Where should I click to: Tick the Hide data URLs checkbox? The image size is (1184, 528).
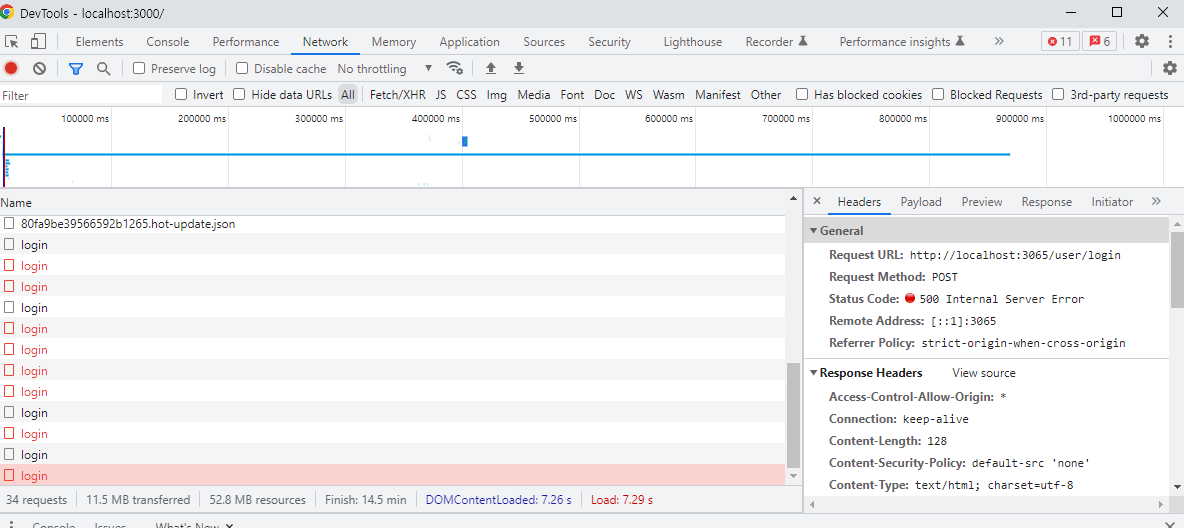pos(239,94)
